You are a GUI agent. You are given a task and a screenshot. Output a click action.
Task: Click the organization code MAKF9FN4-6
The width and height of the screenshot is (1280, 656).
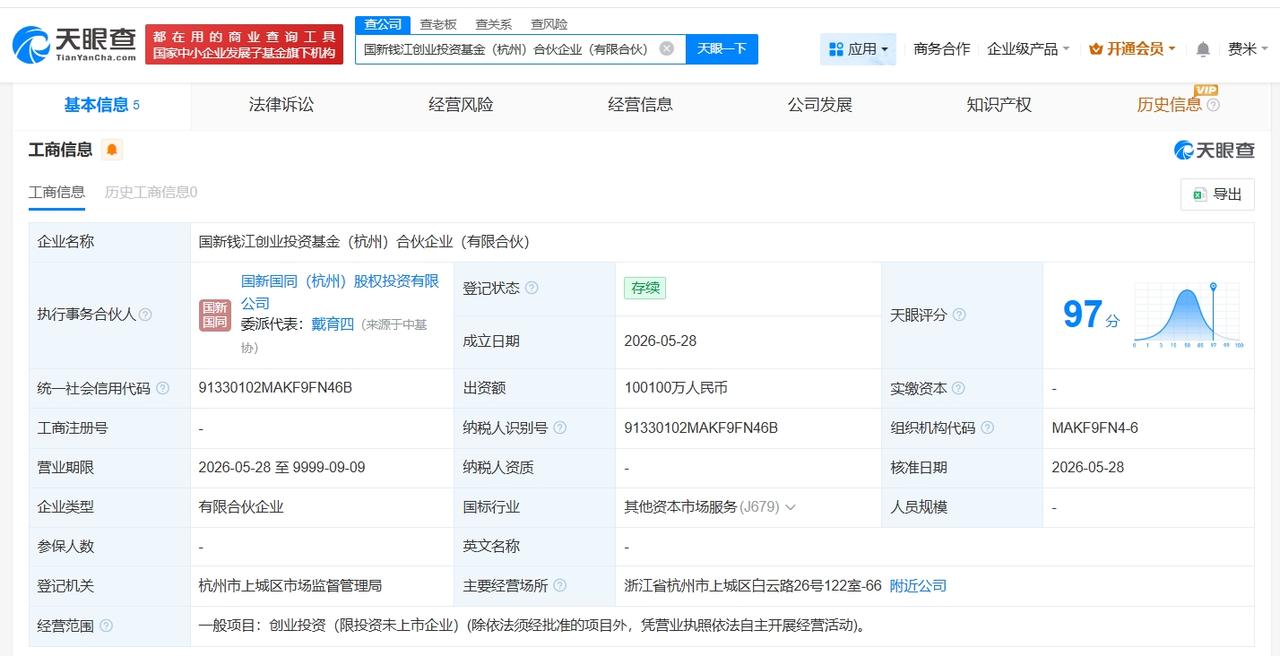click(1095, 428)
